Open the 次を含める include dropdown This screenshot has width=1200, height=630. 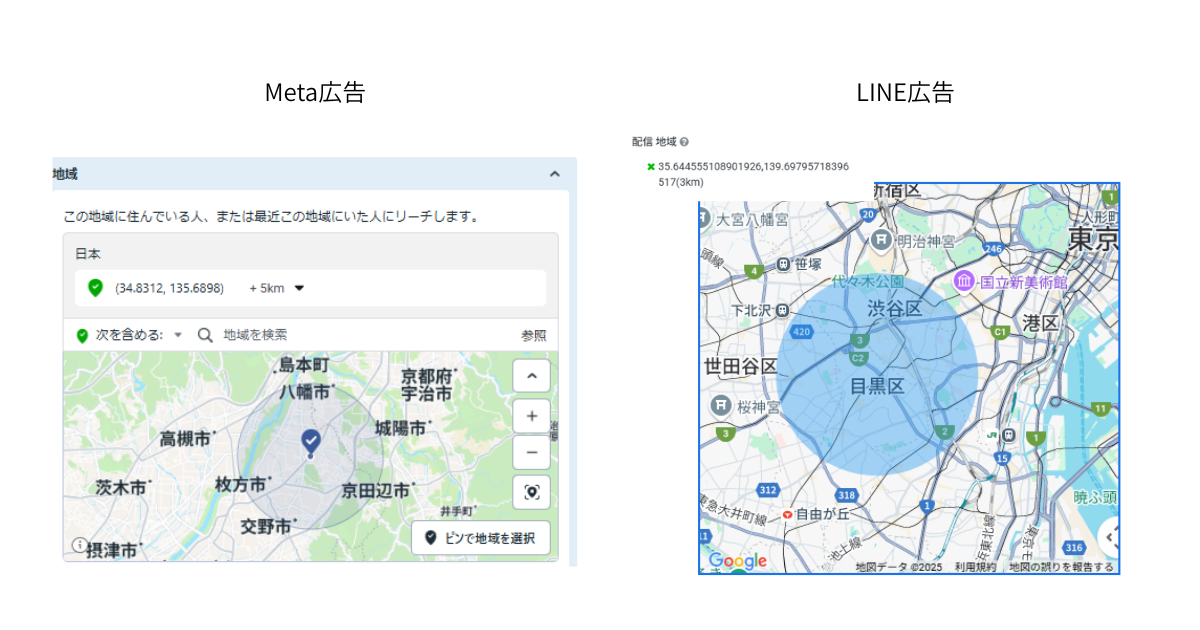click(x=178, y=335)
